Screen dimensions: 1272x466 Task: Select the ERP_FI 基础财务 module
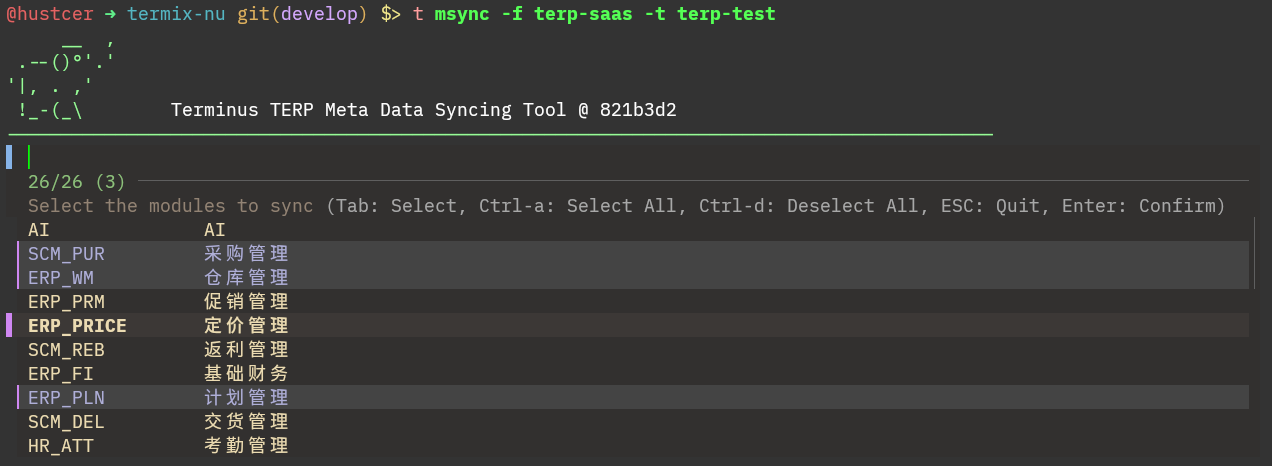pos(158,373)
